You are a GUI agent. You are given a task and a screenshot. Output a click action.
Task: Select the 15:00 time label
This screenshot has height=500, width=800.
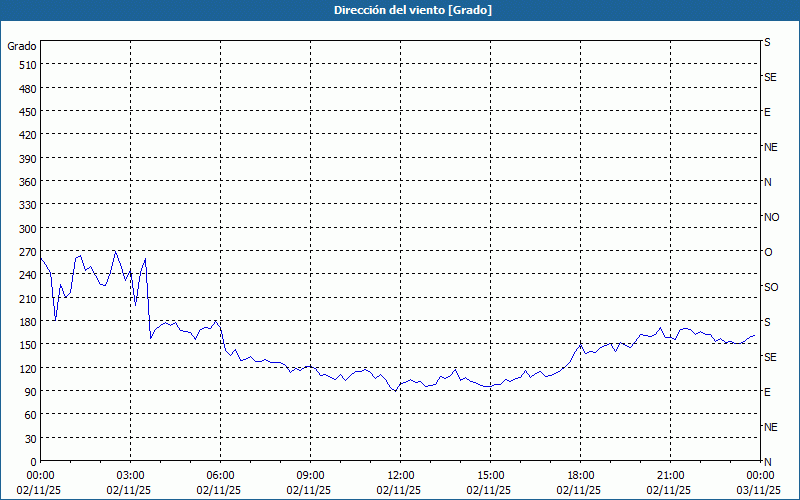point(490,475)
